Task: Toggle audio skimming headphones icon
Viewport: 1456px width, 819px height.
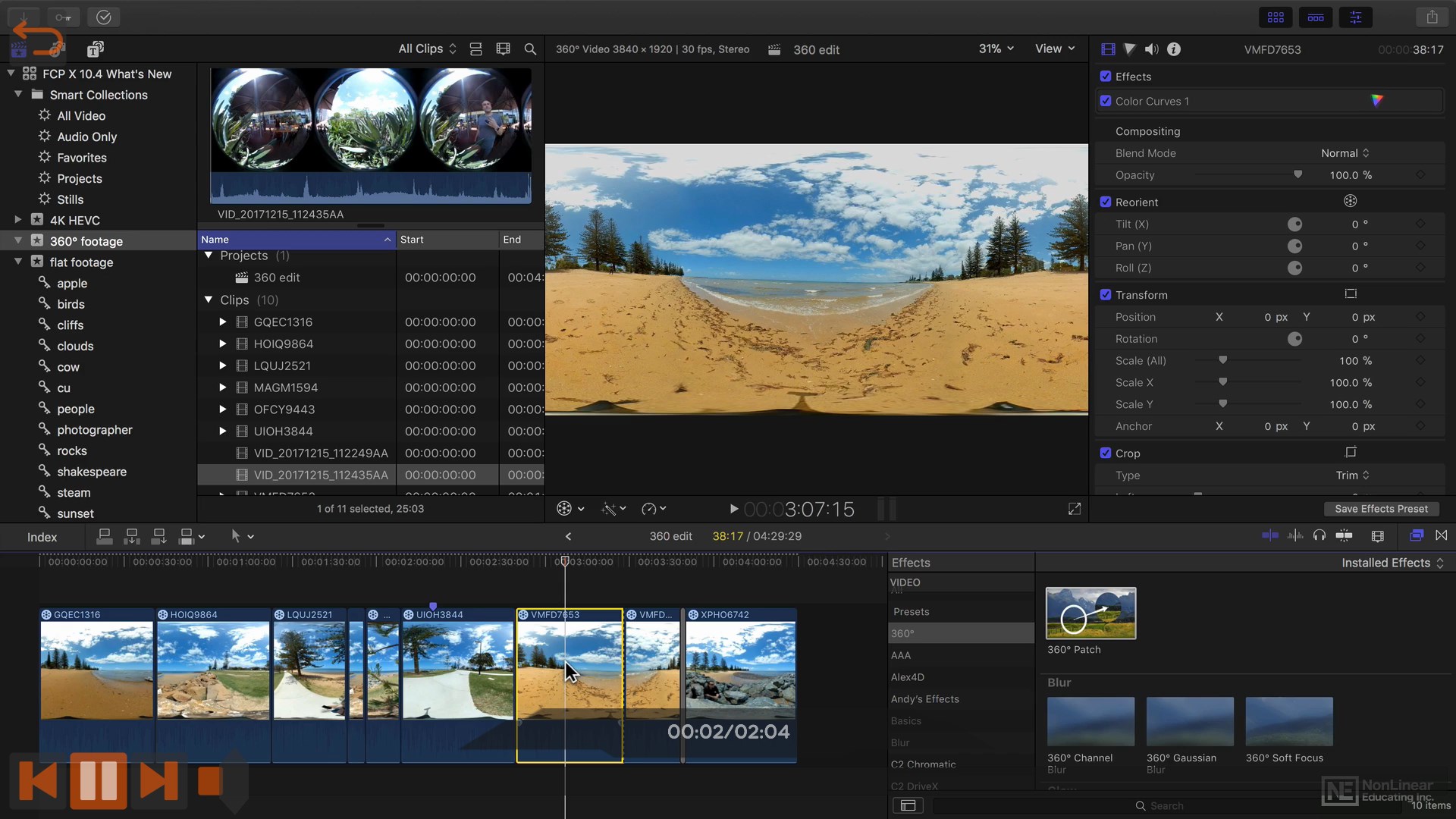Action: [x=1319, y=536]
